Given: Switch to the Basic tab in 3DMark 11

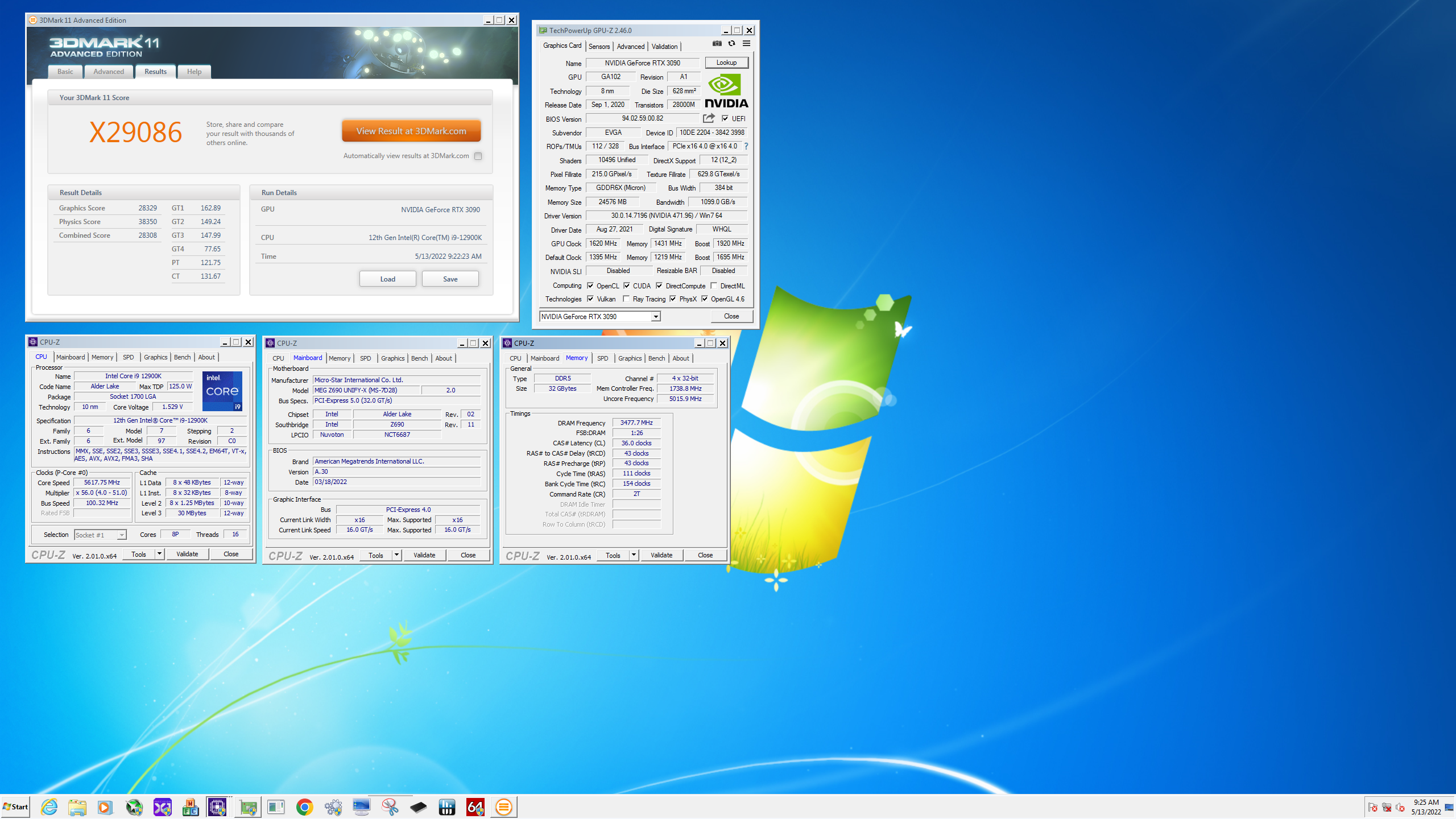Looking at the screenshot, I should tap(65, 72).
